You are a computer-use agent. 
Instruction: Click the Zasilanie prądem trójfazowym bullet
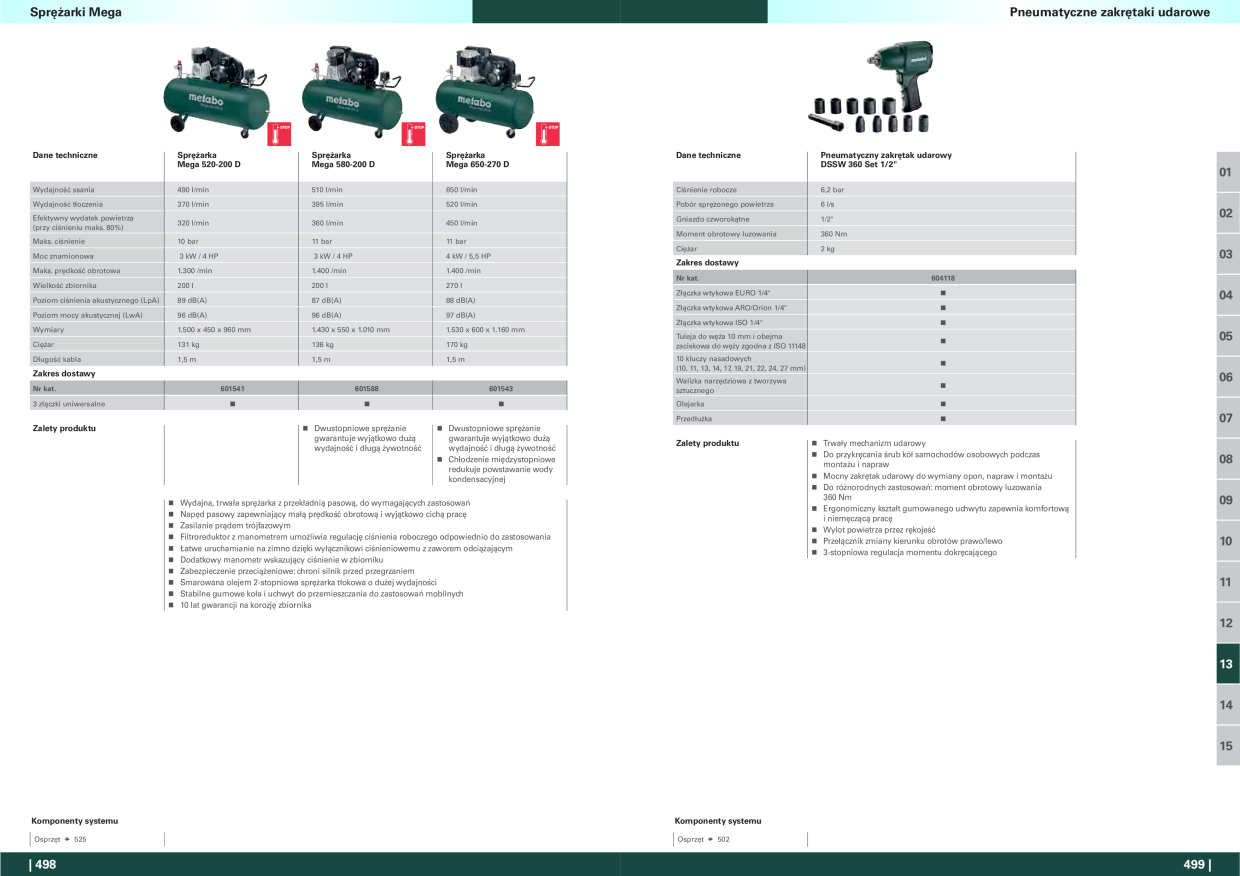click(x=235, y=525)
